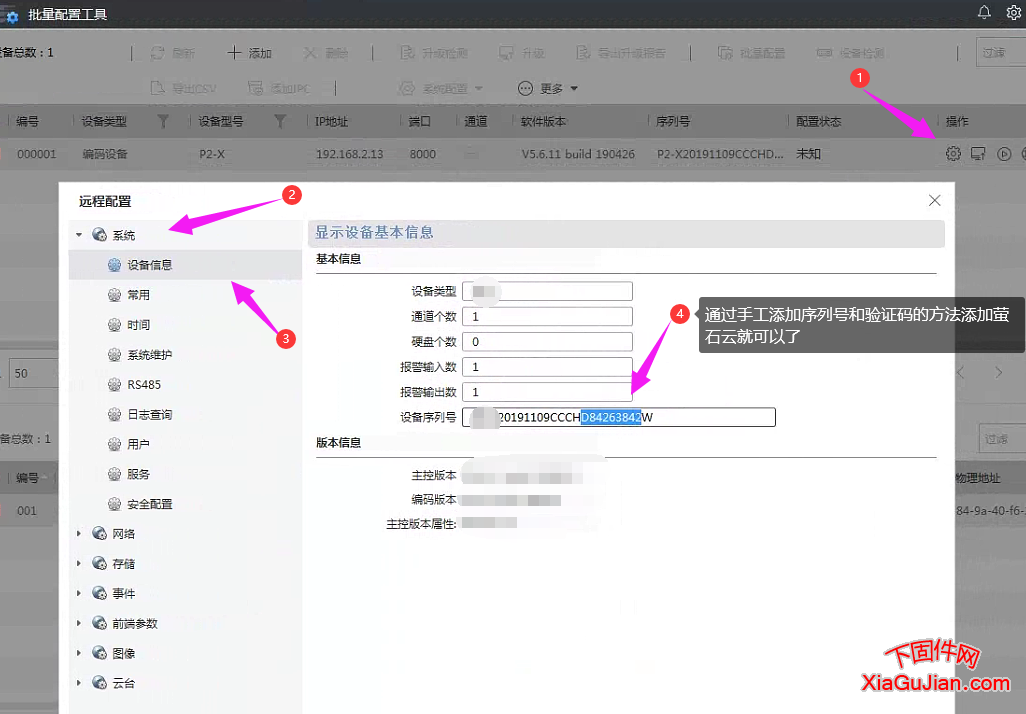Click the 前端参数 globe tree item

[x=125, y=623]
